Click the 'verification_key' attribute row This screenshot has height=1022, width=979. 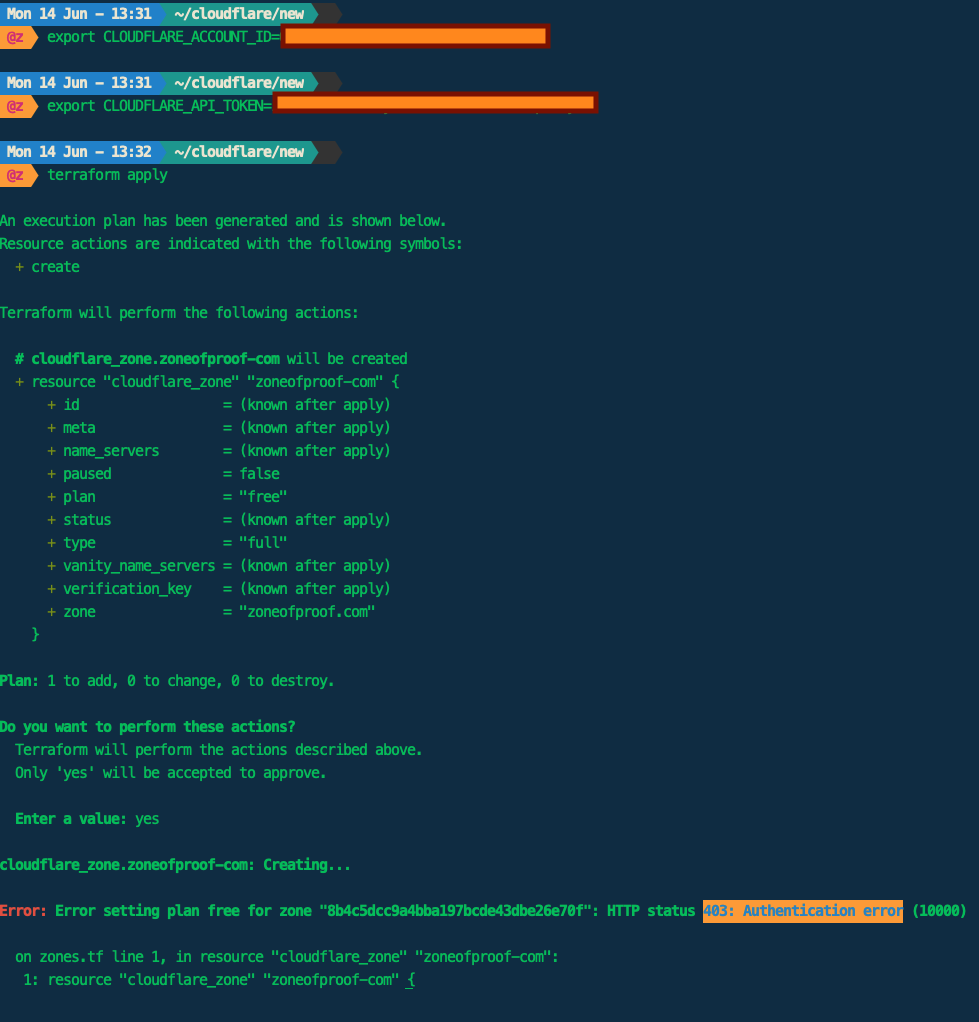[x=218, y=589]
